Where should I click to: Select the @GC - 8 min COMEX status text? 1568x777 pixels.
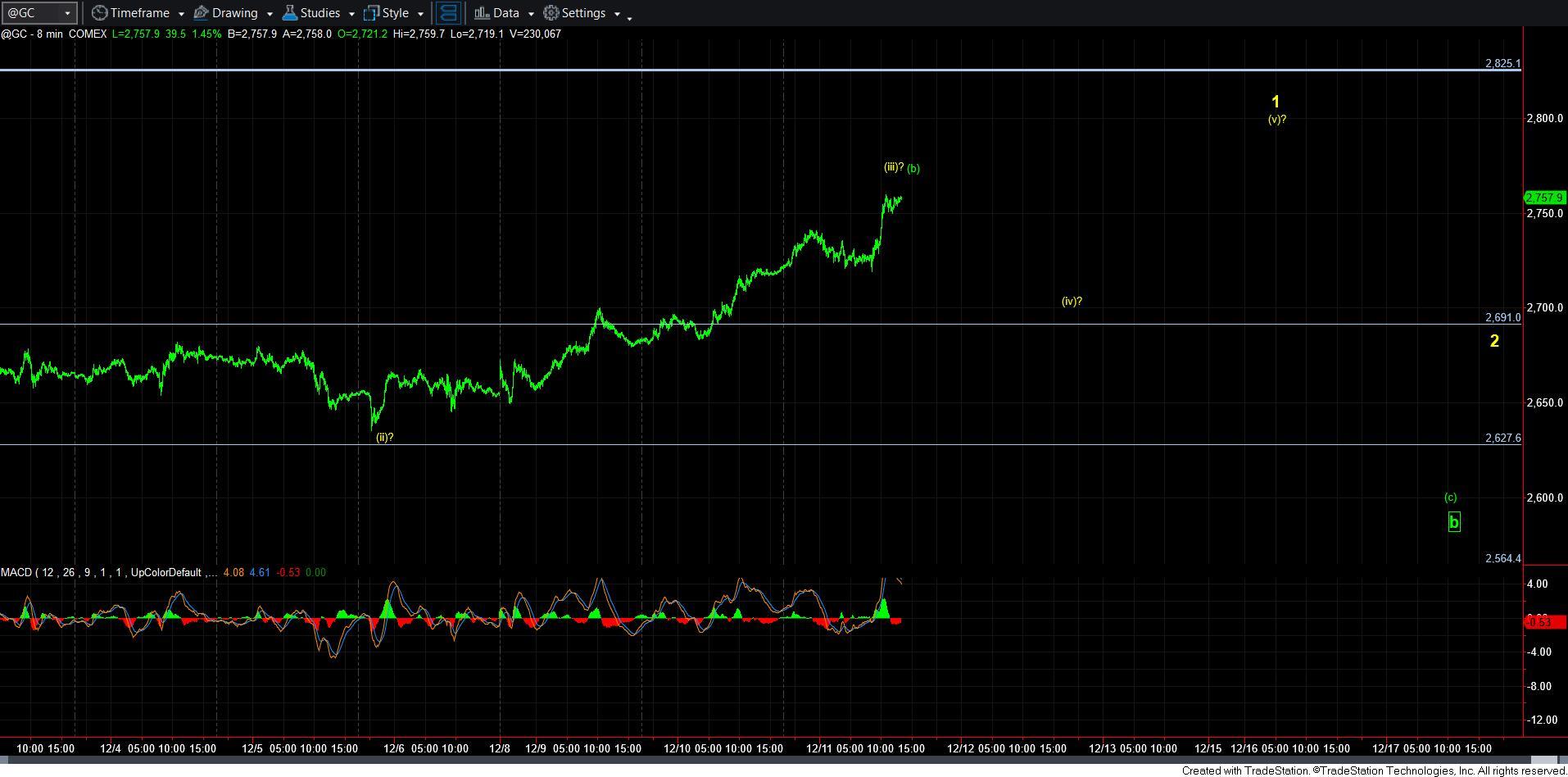(54, 34)
